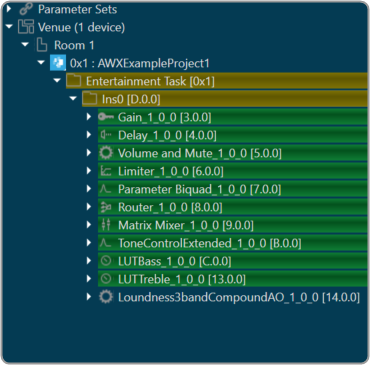Viewport: 370px width, 365px height.
Task: Click the LUTTreble_1_0_0 dial icon
Action: pos(106,279)
